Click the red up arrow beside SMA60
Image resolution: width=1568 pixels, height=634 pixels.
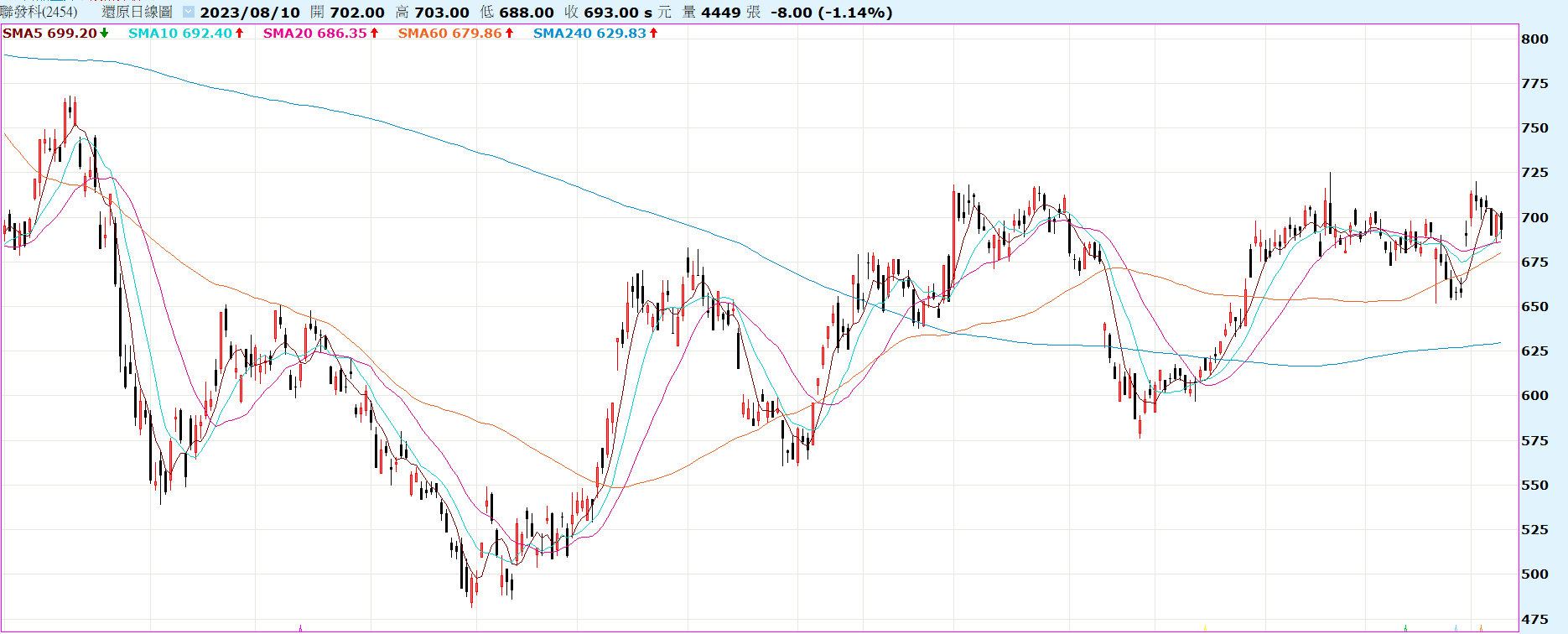point(509,34)
